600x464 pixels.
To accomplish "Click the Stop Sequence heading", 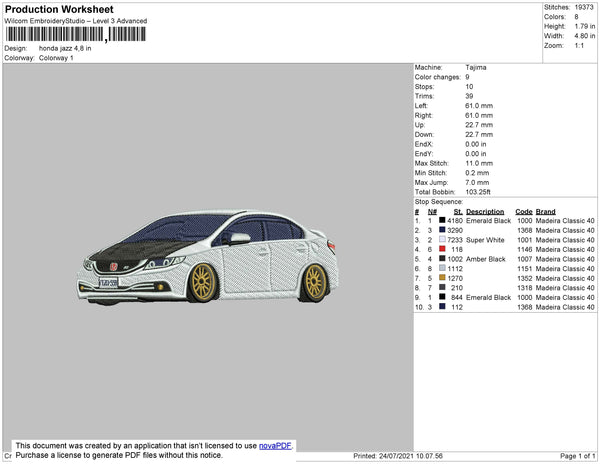I will coord(438,202).
